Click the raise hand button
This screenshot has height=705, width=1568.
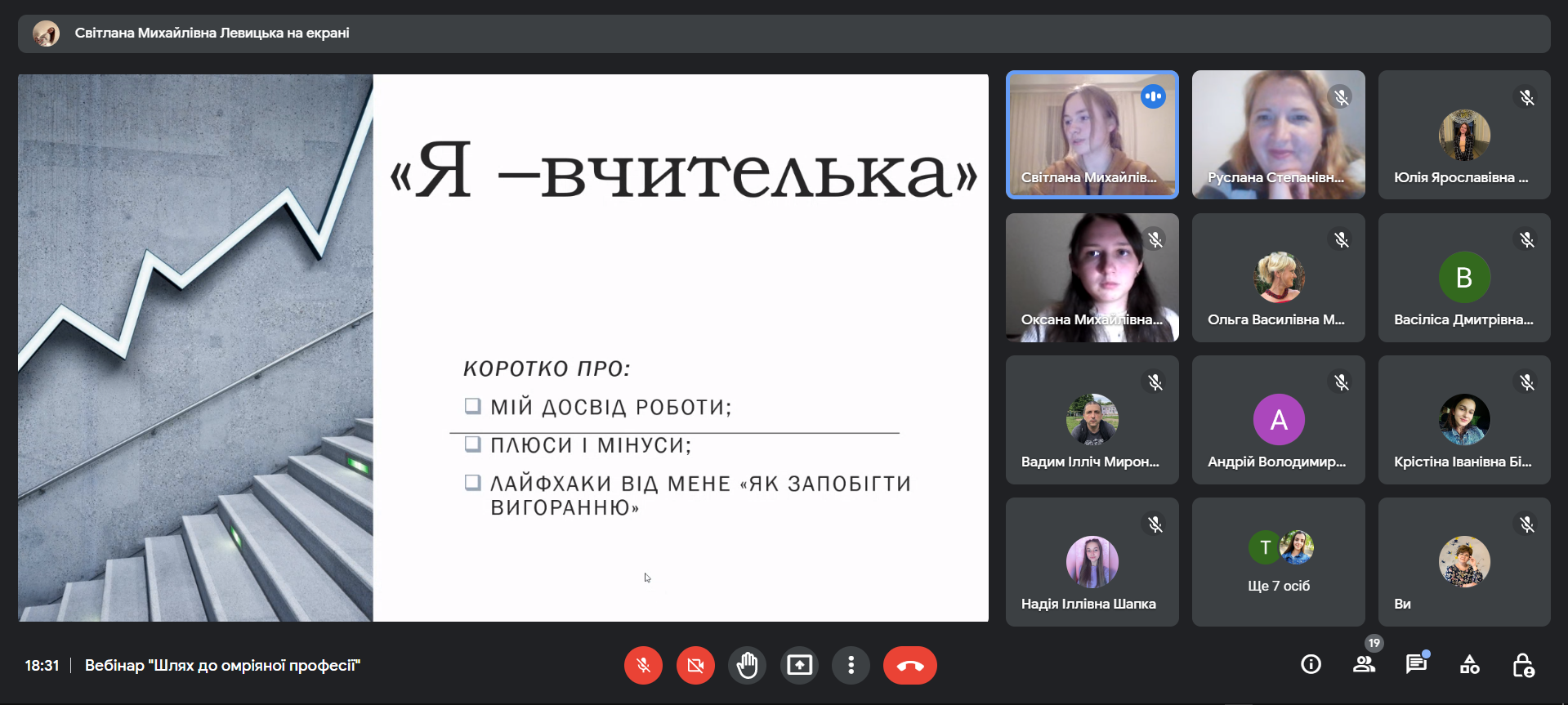[747, 665]
